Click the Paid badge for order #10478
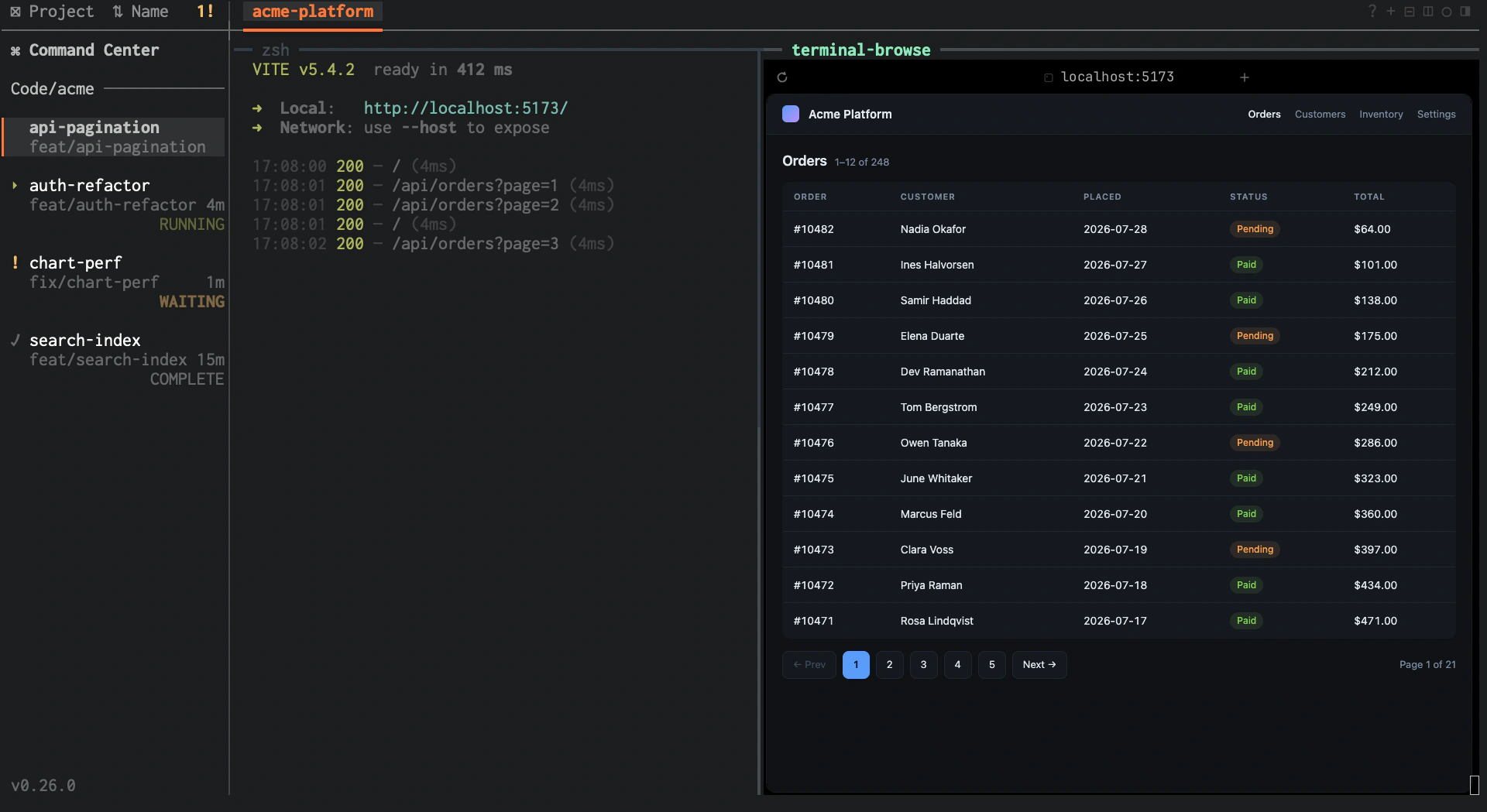The image size is (1487, 812). click(x=1246, y=372)
